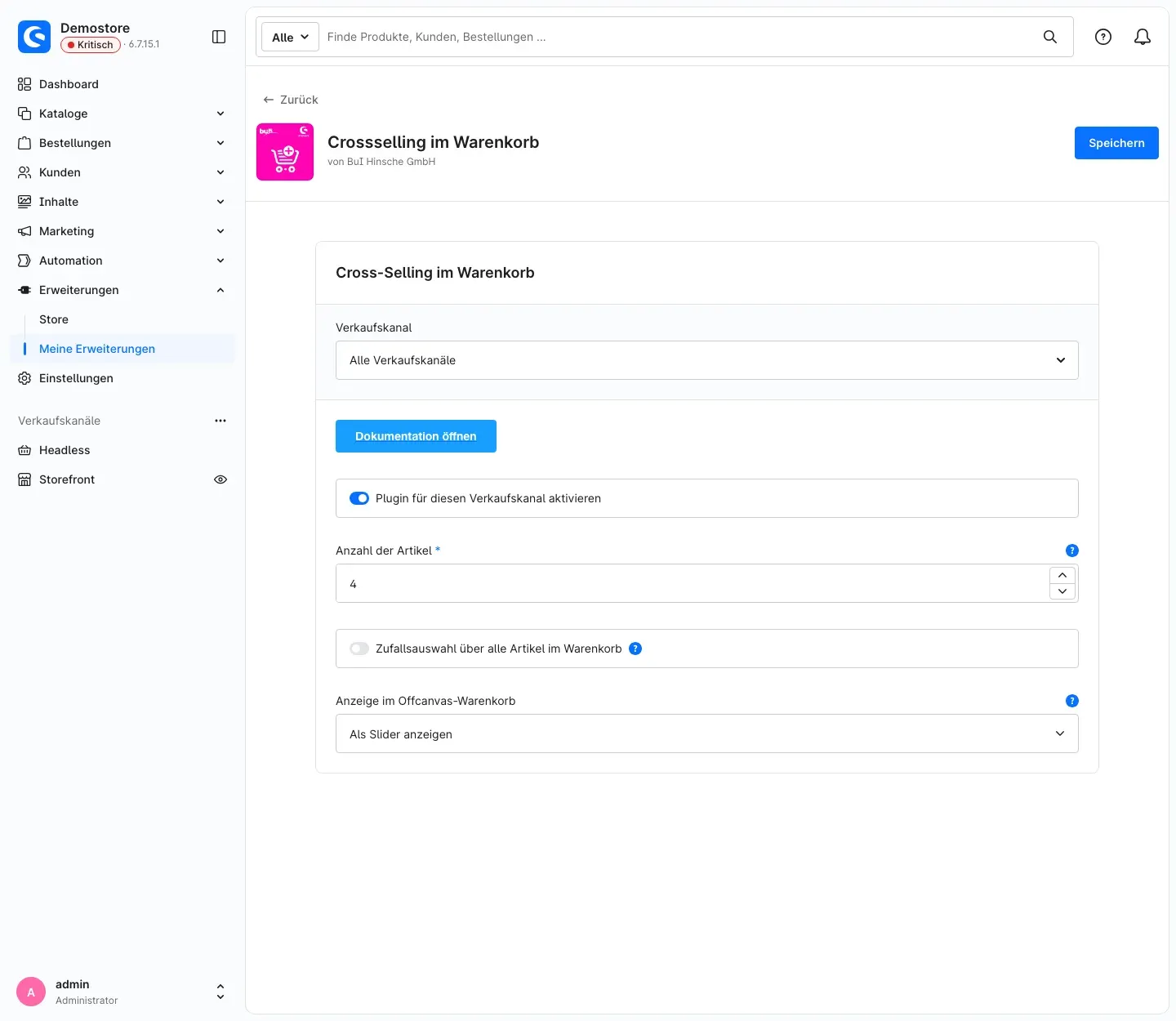The width and height of the screenshot is (1176, 1021).
Task: Expand the Marketing menu chevron
Action: [x=220, y=231]
